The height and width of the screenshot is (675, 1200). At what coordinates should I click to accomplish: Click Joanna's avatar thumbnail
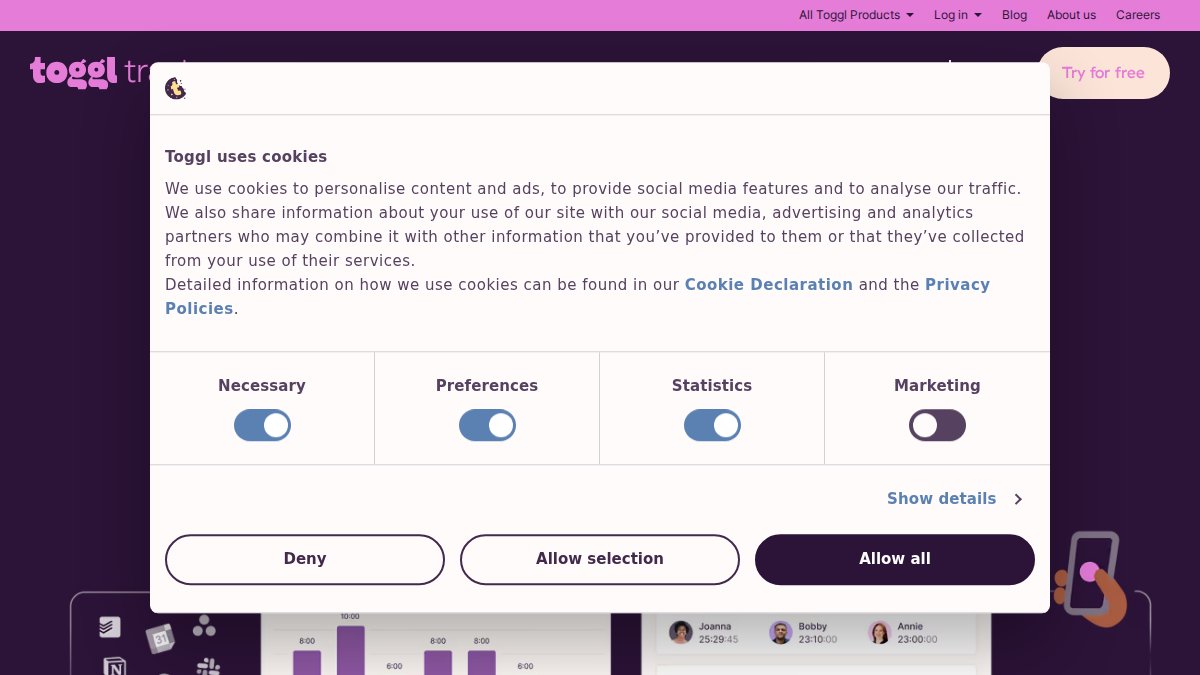click(681, 632)
